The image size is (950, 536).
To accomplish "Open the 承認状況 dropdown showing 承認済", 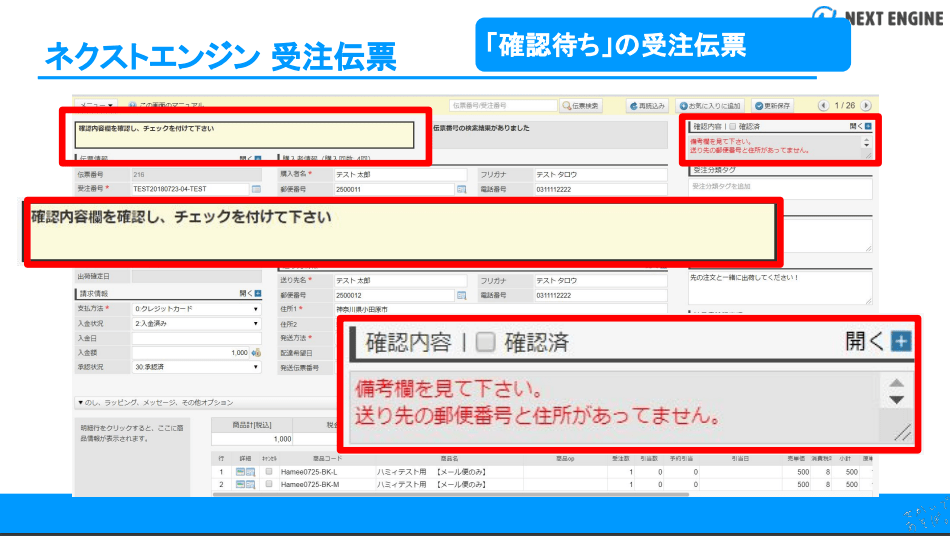I will [x=197, y=367].
